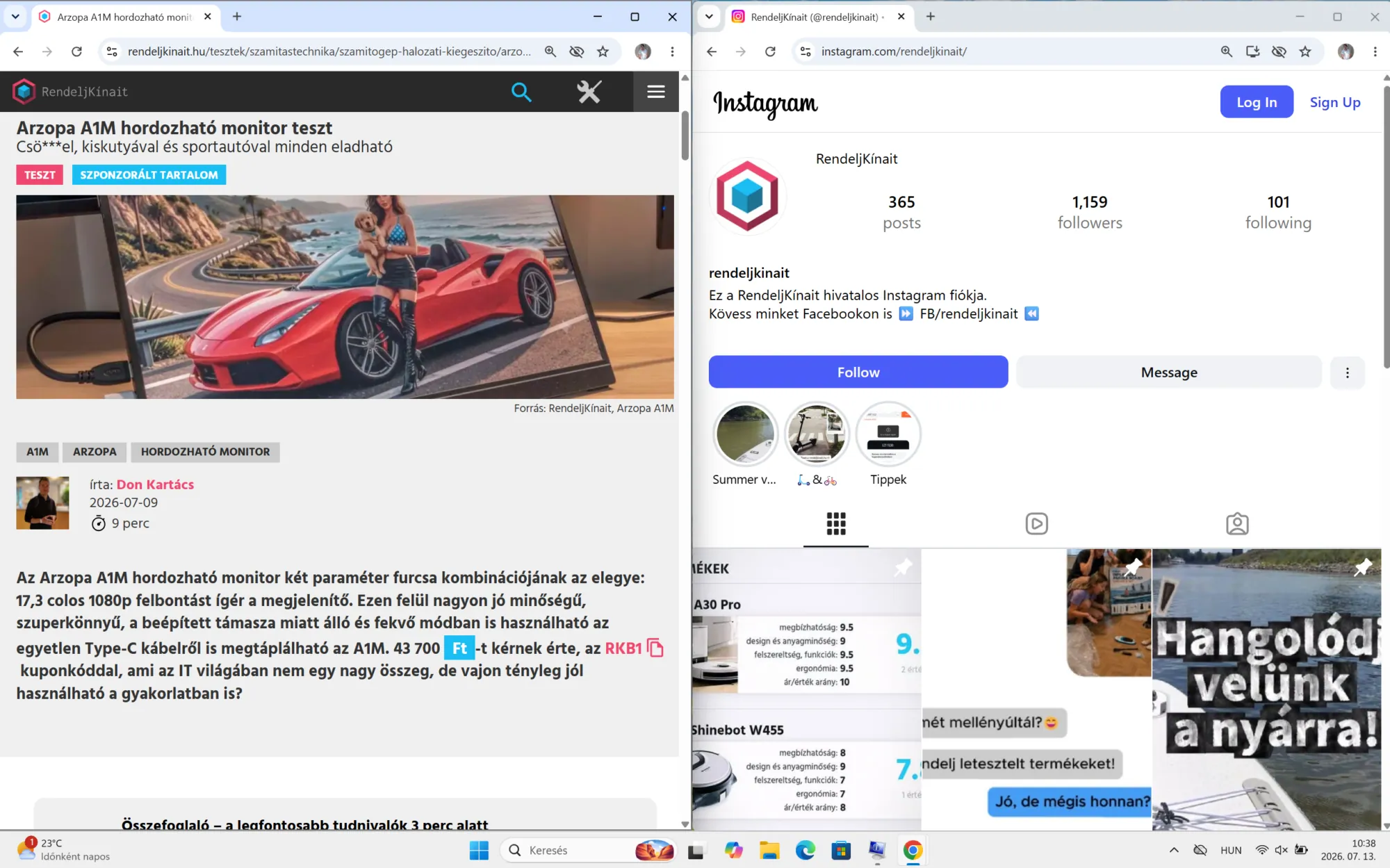Bookmark the rendeljkinait.hu page with the star

pyautogui.click(x=603, y=51)
